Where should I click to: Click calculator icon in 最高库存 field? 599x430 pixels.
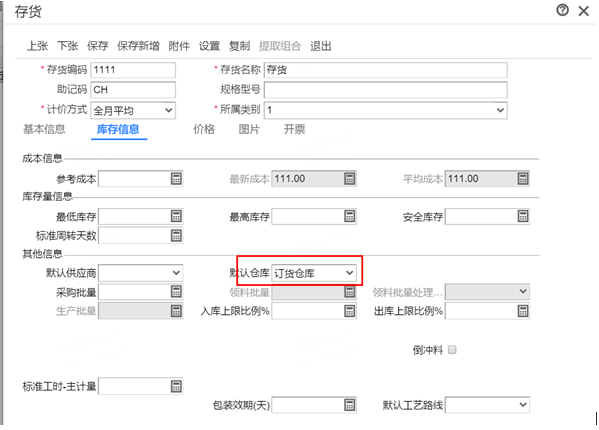[350, 216]
